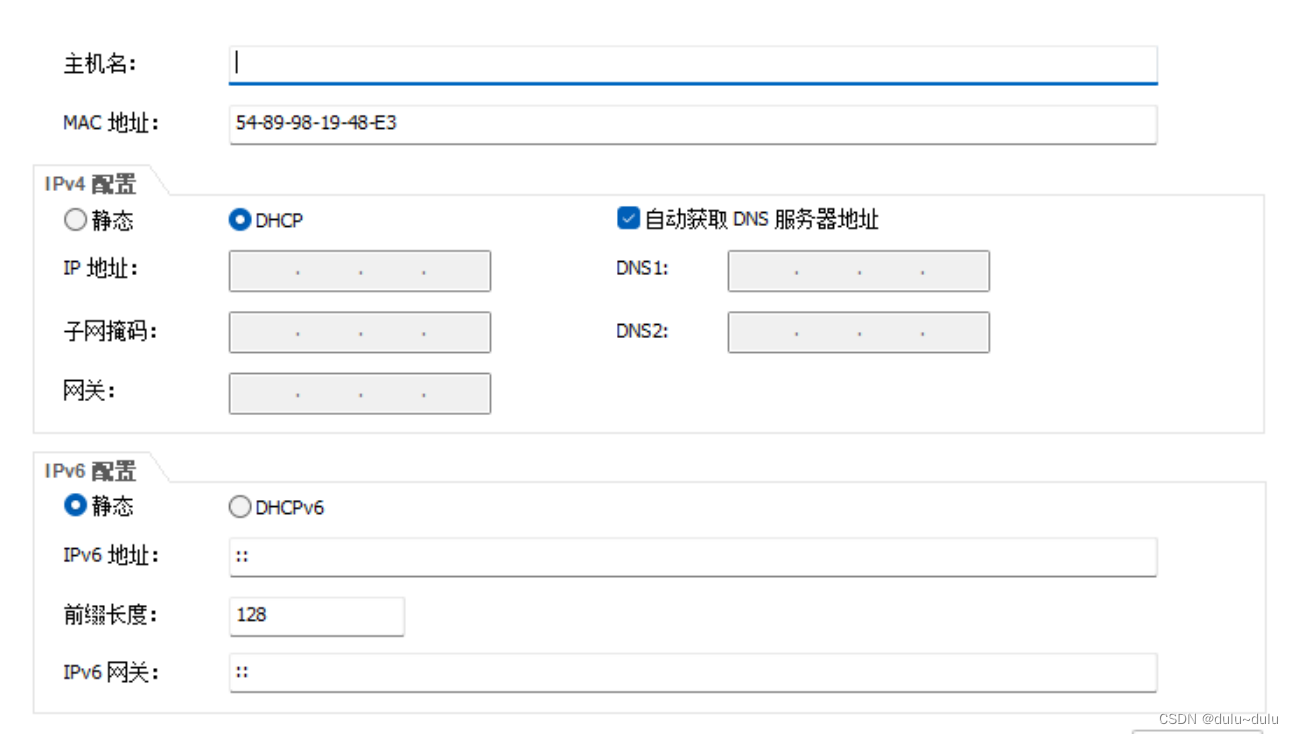The image size is (1294, 734).
Task: Click the IPv6 网关 input field
Action: (x=692, y=672)
